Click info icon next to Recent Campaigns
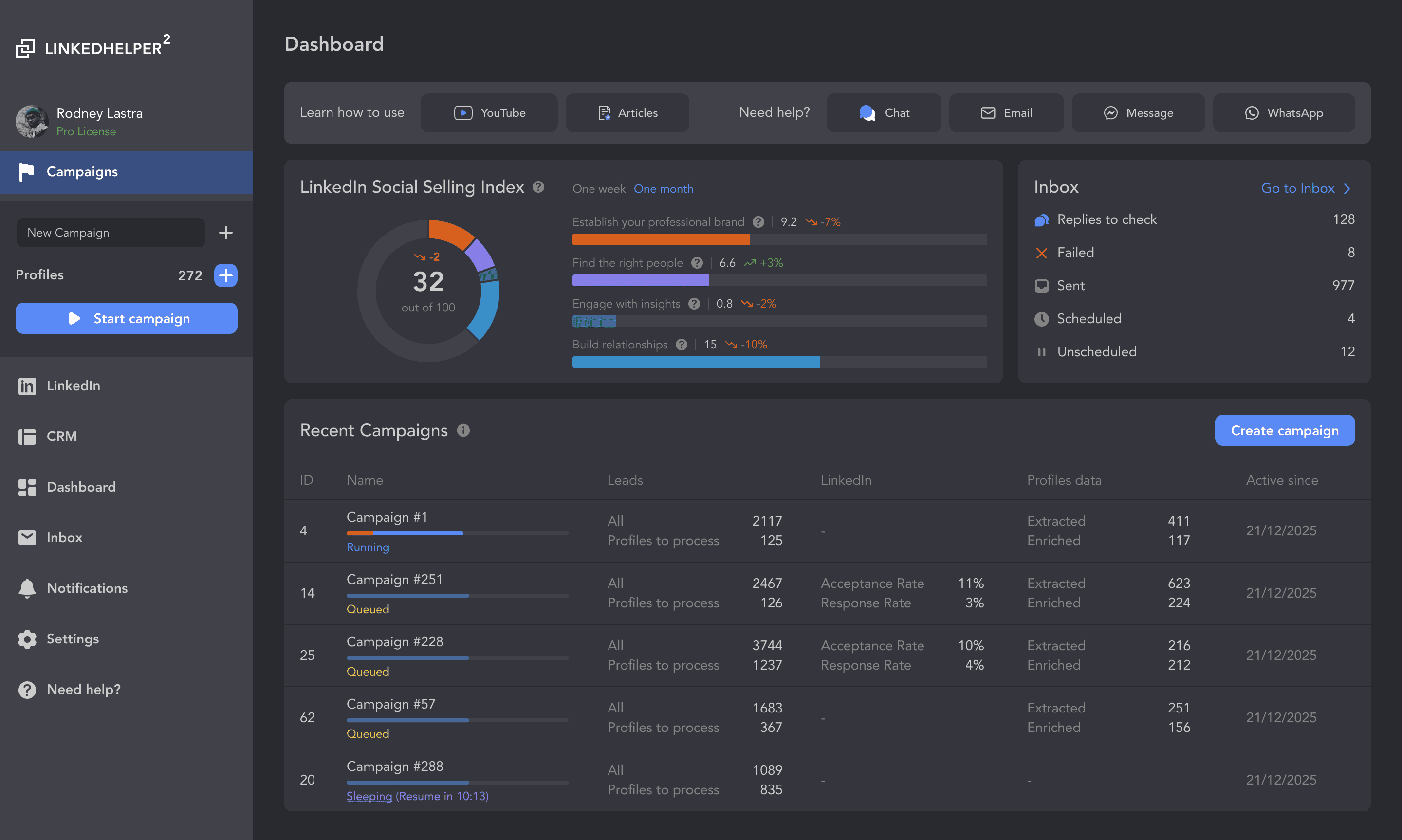The width and height of the screenshot is (1402, 840). point(463,430)
